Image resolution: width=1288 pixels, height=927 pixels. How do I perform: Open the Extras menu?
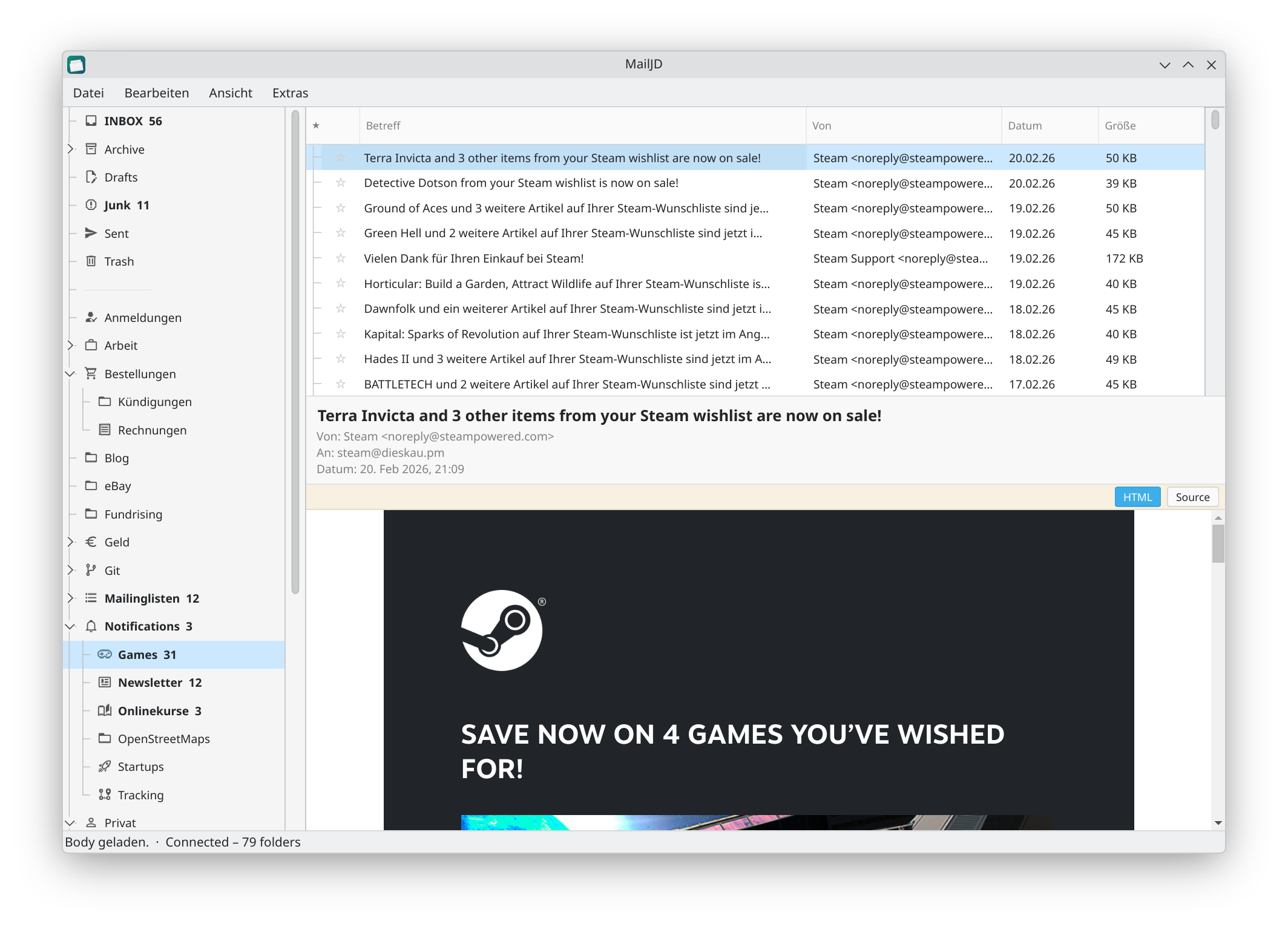tap(290, 93)
